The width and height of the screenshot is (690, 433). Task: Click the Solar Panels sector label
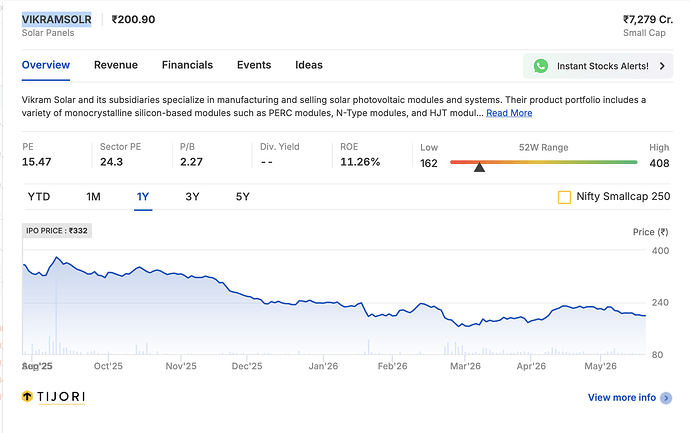48,33
